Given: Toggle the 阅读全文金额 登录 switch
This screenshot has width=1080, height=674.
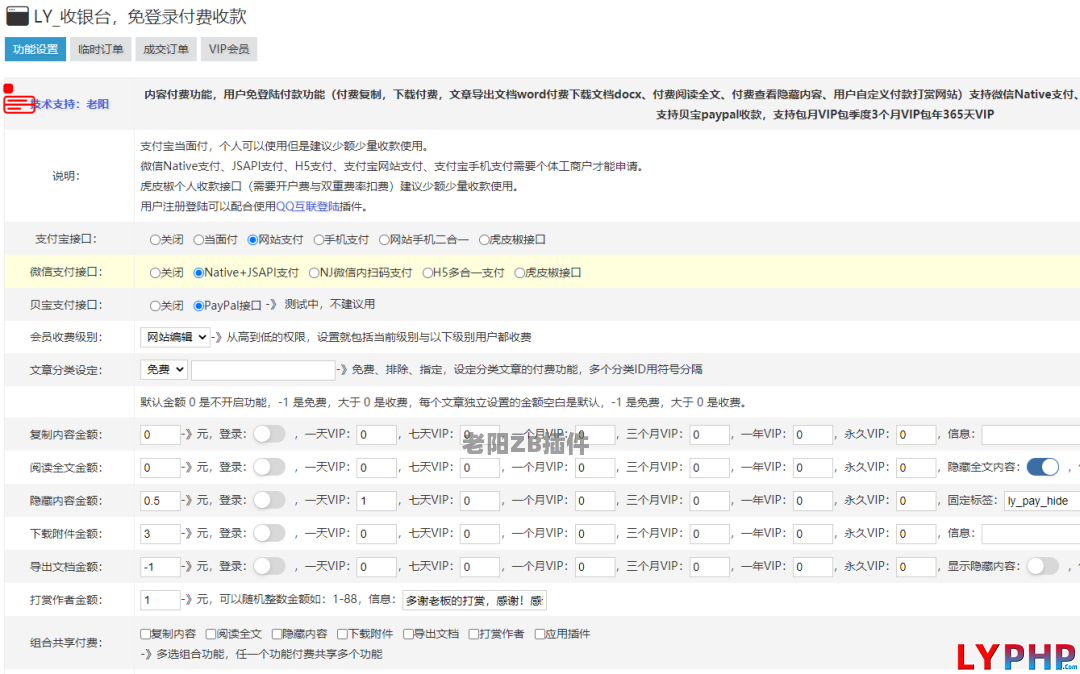Looking at the screenshot, I should (269, 467).
